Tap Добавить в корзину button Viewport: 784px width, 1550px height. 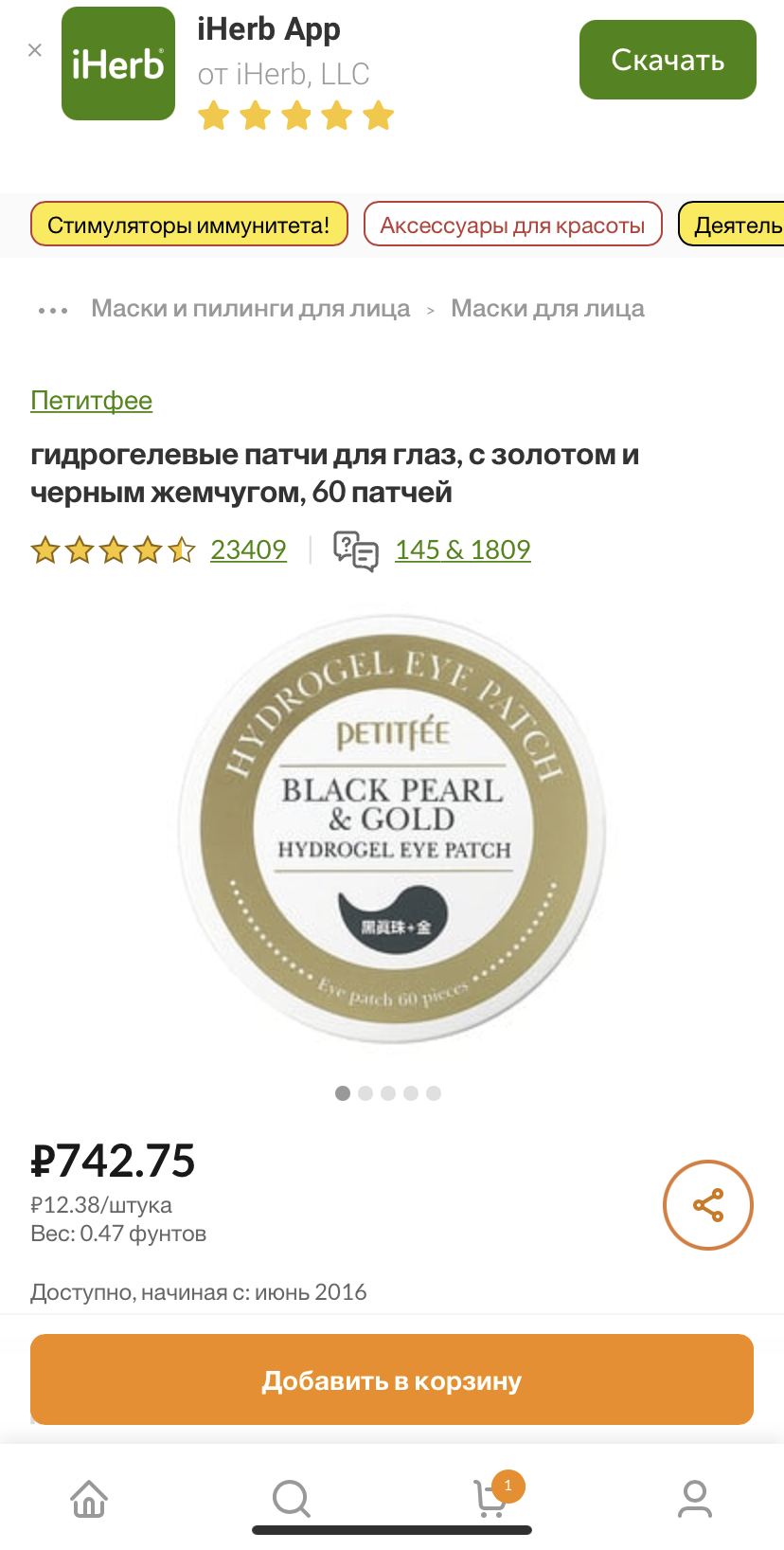tap(392, 1379)
